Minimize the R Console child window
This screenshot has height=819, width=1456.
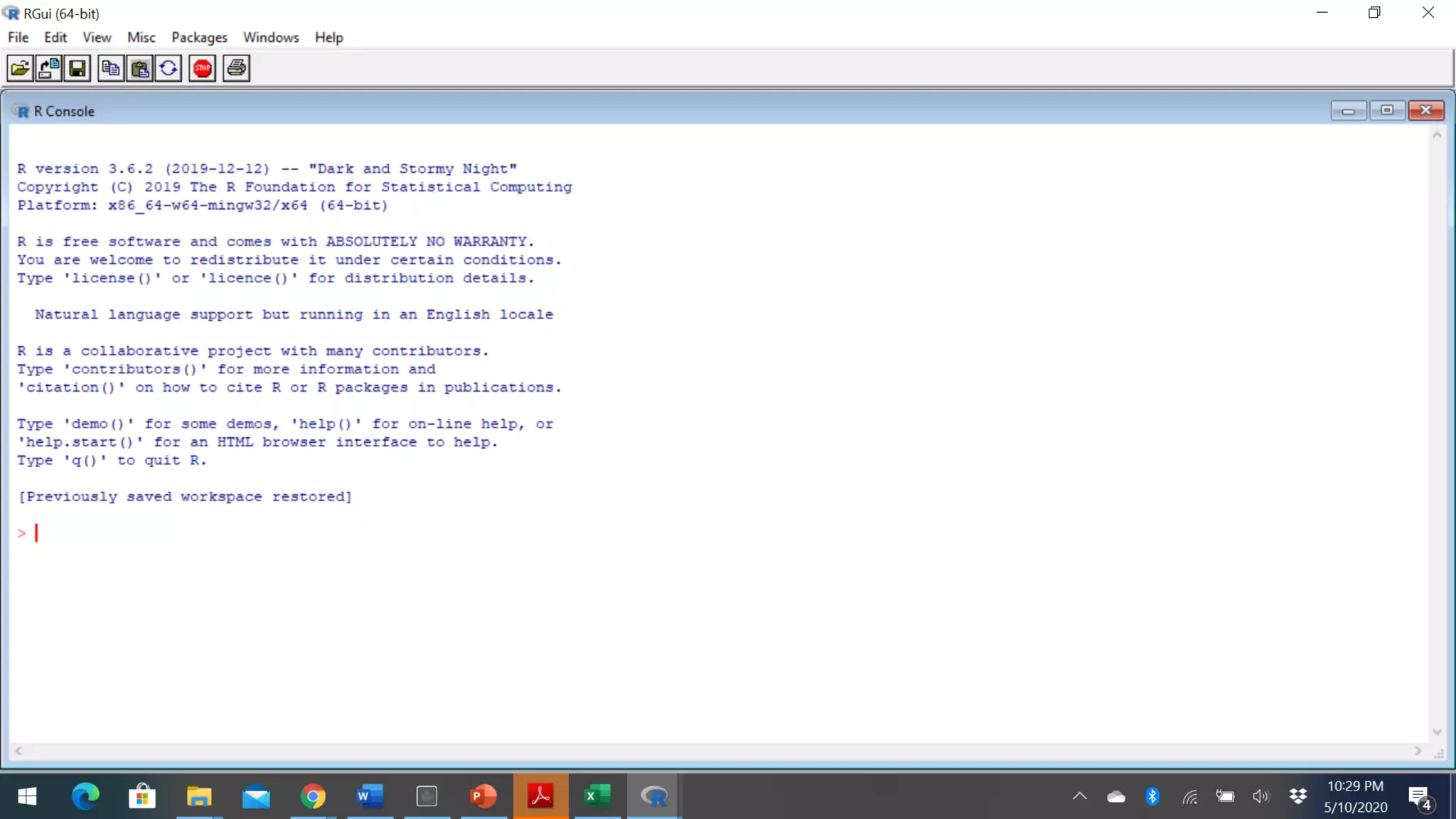pyautogui.click(x=1349, y=110)
